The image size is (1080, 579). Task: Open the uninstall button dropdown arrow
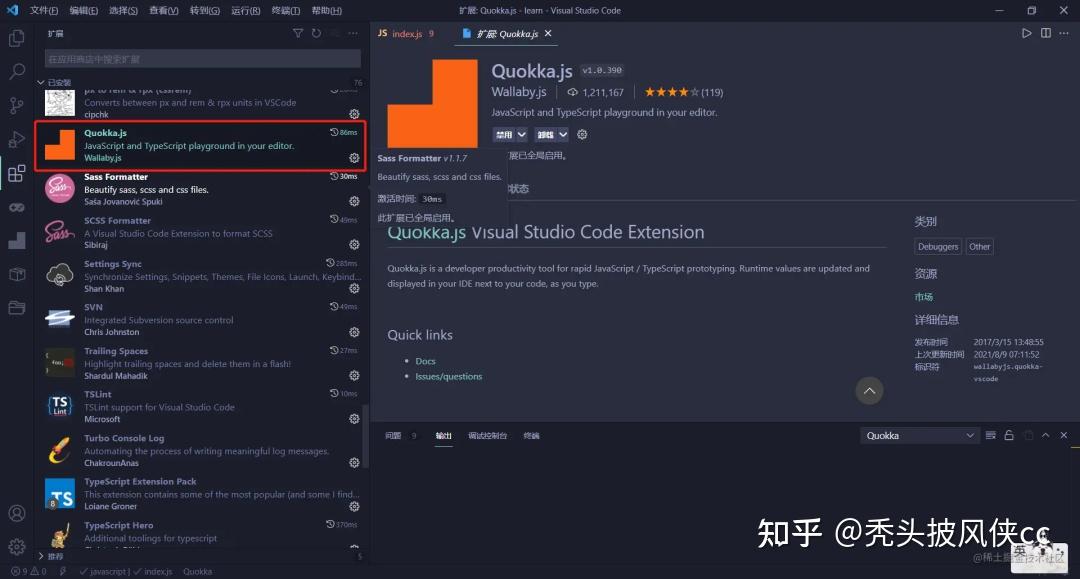[563, 134]
